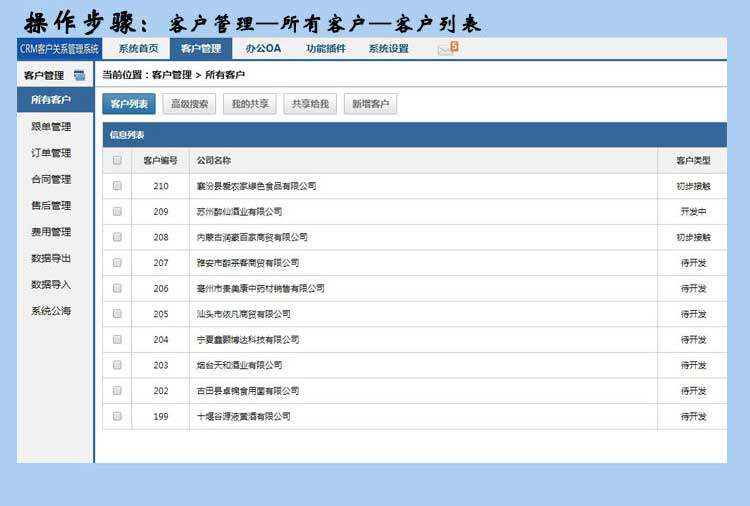750x506 pixels.
Task: Open the mail notification envelope icon
Action: [446, 48]
